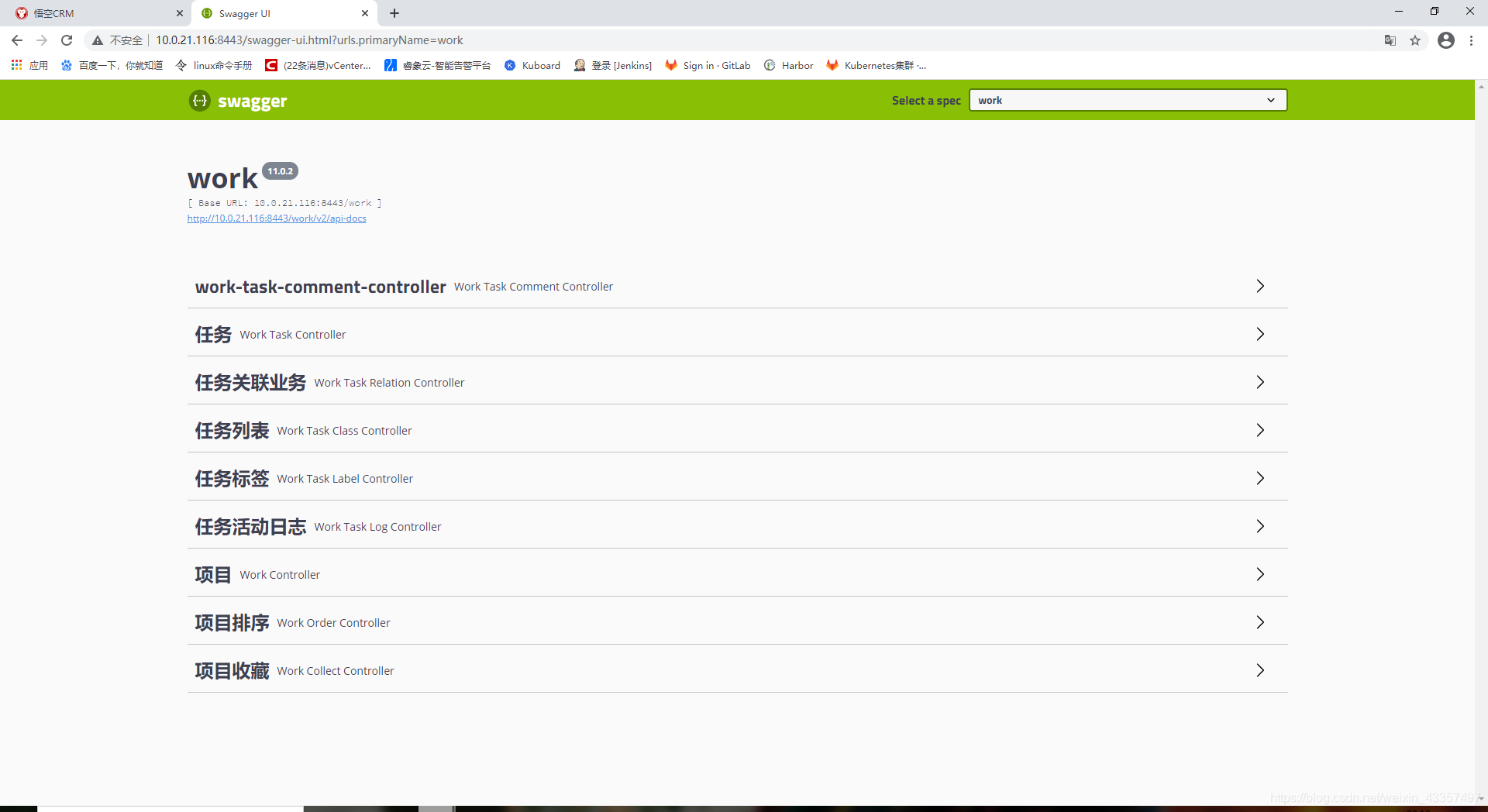Image resolution: width=1488 pixels, height=812 pixels.
Task: Expand the Work Controller arrow
Action: [1260, 574]
